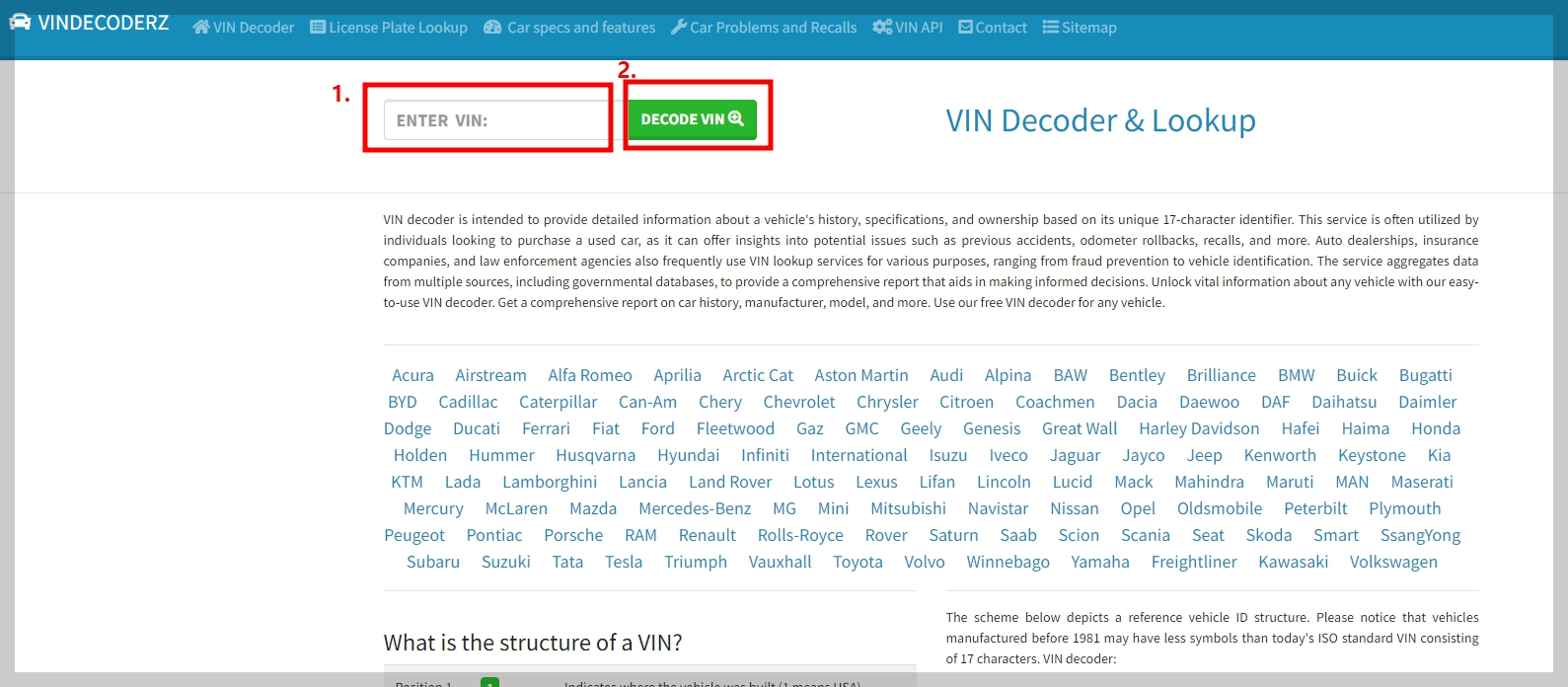
Task: Click the 'What is the structure of a VIN?' heading
Action: (533, 643)
